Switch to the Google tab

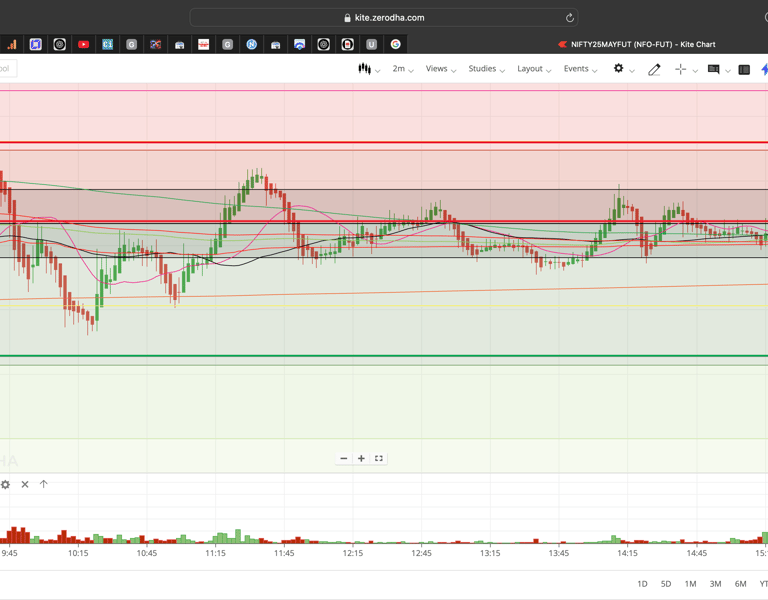point(395,45)
